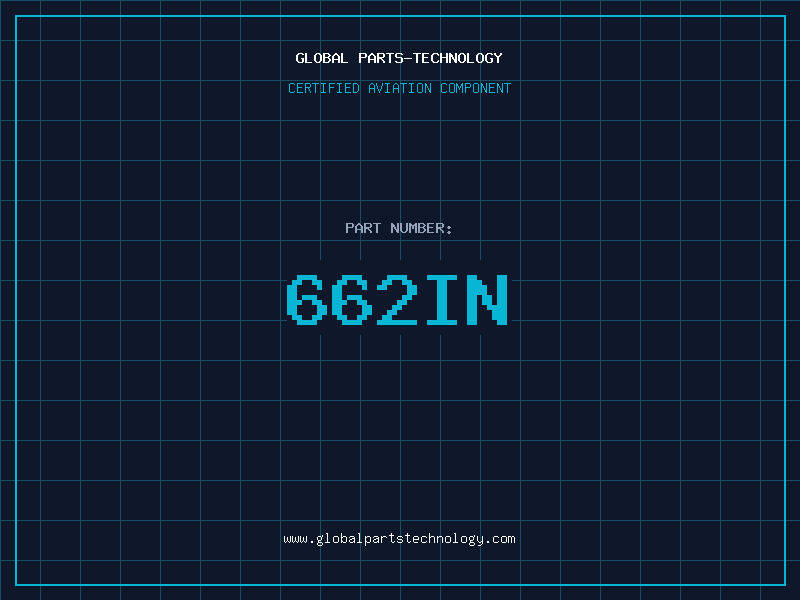Click the www prefix of the website URL

click(296, 539)
